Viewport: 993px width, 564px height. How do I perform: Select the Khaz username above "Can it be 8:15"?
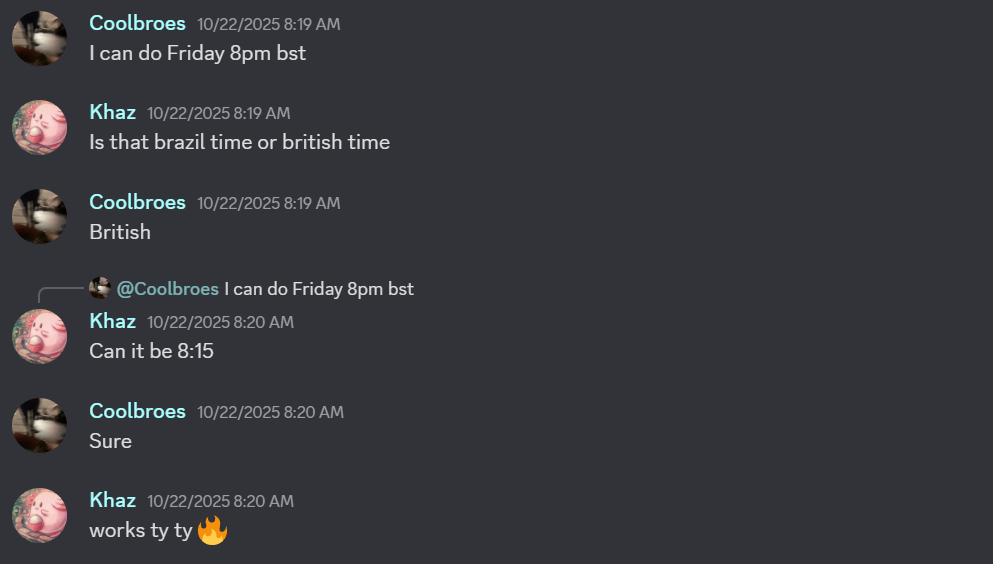pyautogui.click(x=112, y=321)
